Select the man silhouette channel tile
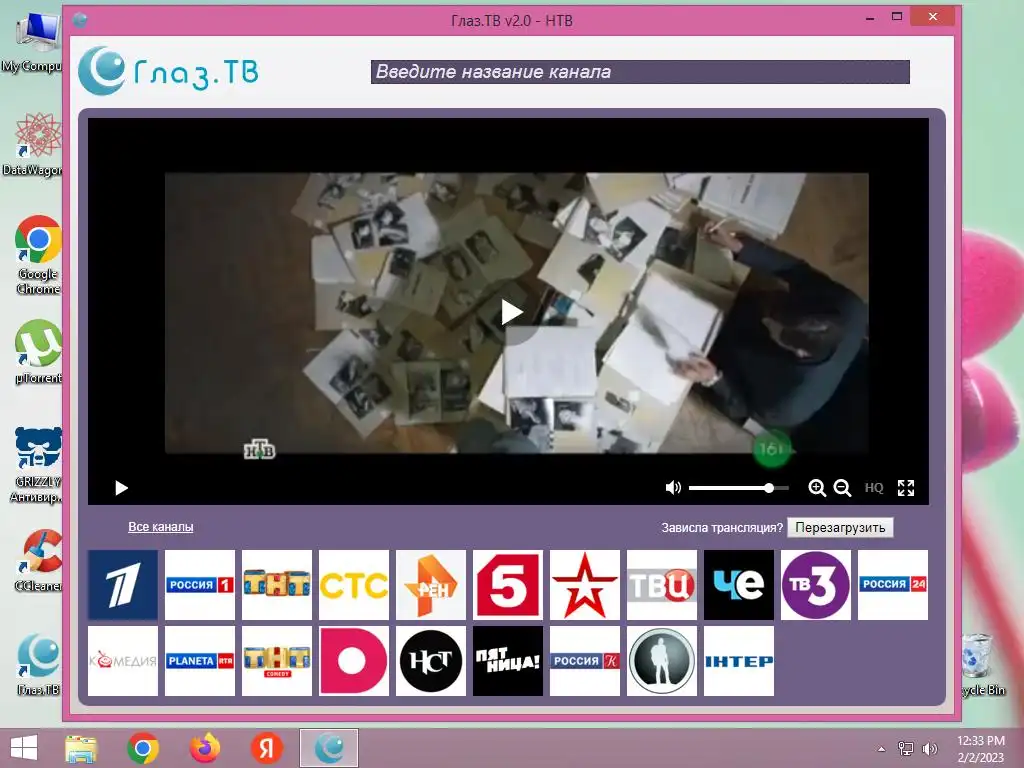This screenshot has width=1024, height=768. point(662,661)
